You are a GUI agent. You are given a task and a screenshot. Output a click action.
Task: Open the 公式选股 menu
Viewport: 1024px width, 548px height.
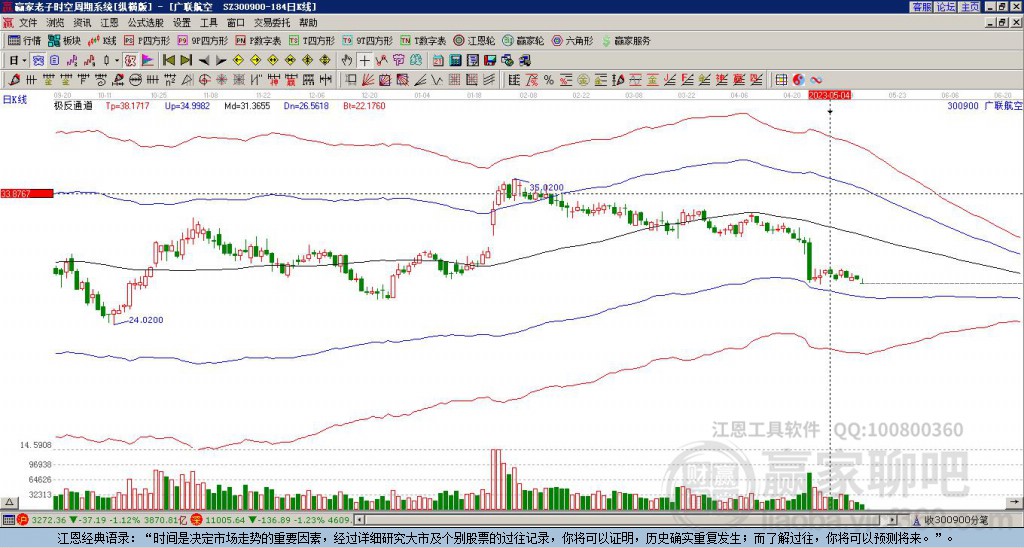click(146, 23)
